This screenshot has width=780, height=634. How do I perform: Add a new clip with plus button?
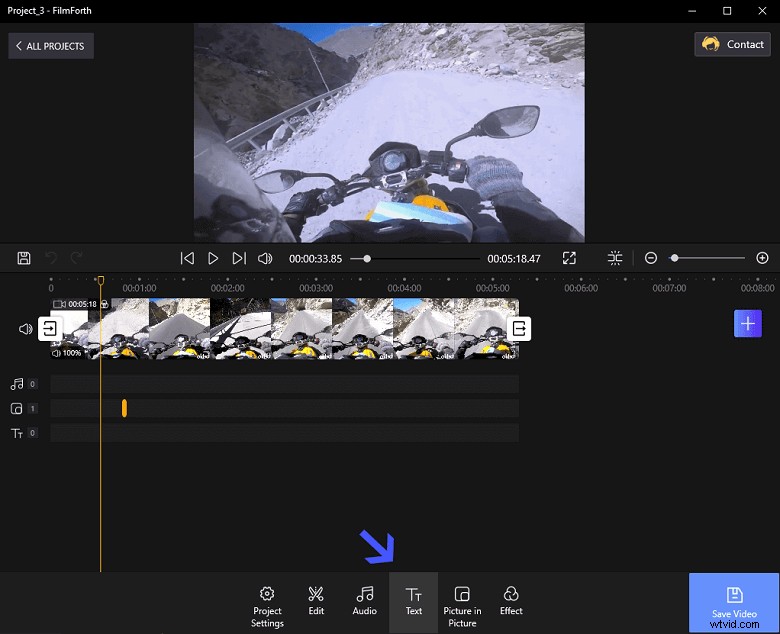tap(748, 323)
